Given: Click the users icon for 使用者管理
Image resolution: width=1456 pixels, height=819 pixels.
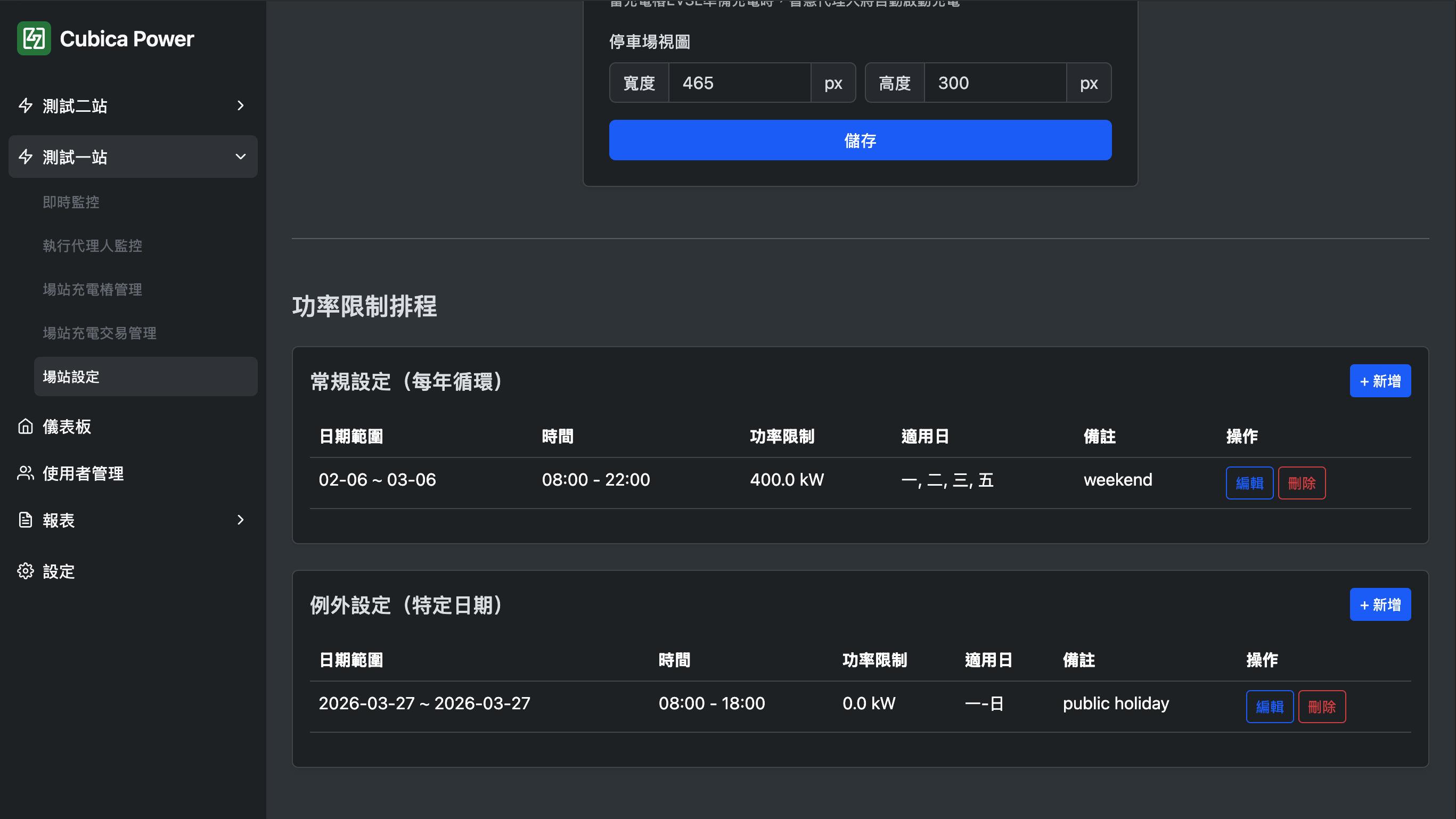Looking at the screenshot, I should click(26, 473).
